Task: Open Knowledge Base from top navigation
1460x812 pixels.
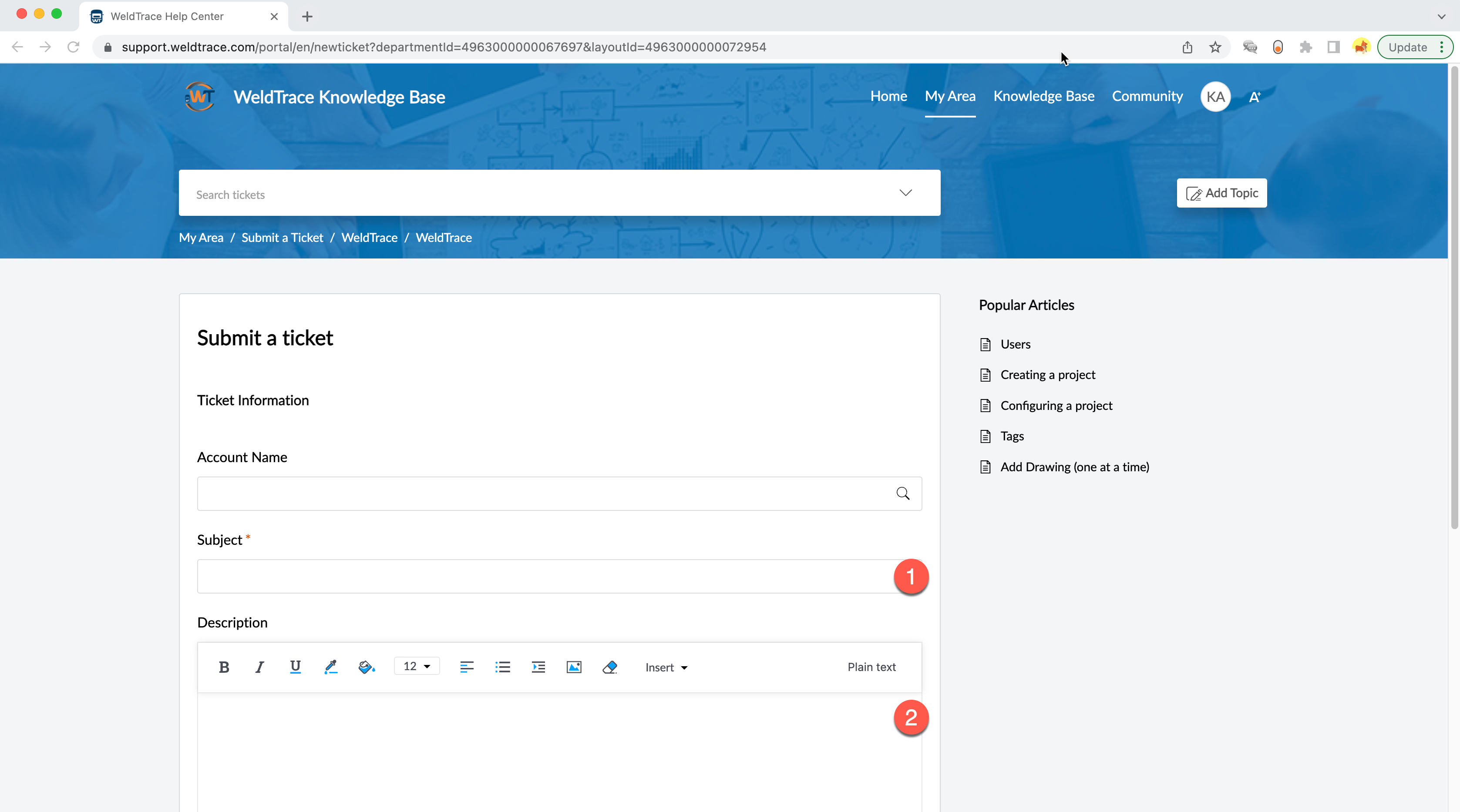Action: (x=1043, y=96)
